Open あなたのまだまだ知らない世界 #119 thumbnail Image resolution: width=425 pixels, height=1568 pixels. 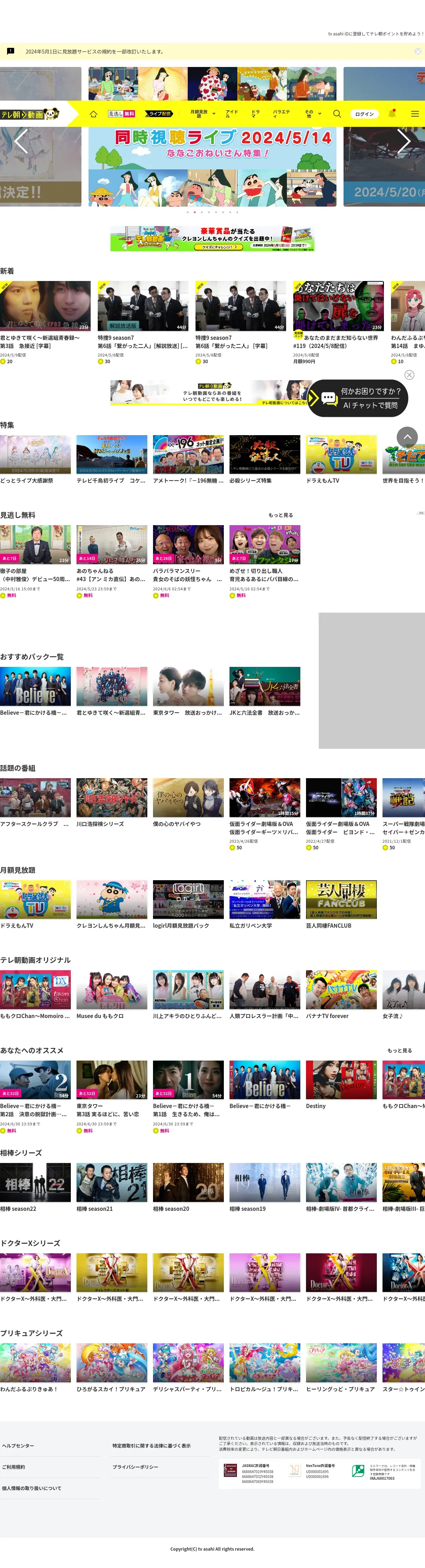[x=338, y=305]
